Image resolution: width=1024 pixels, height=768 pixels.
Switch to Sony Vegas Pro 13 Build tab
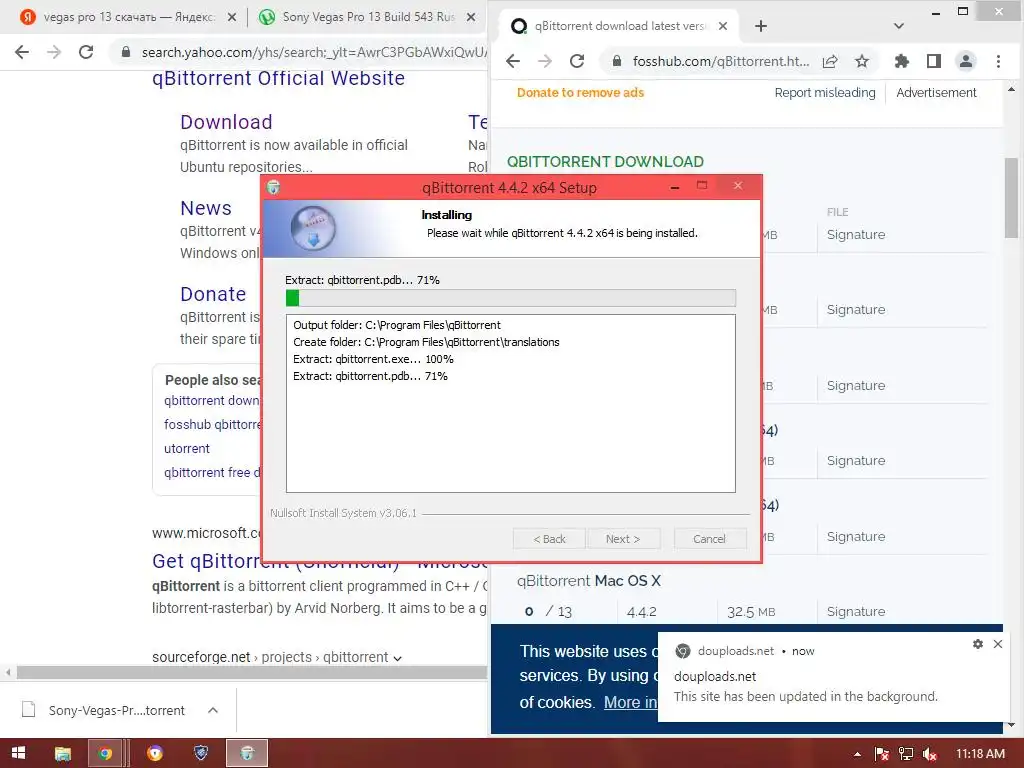click(368, 18)
